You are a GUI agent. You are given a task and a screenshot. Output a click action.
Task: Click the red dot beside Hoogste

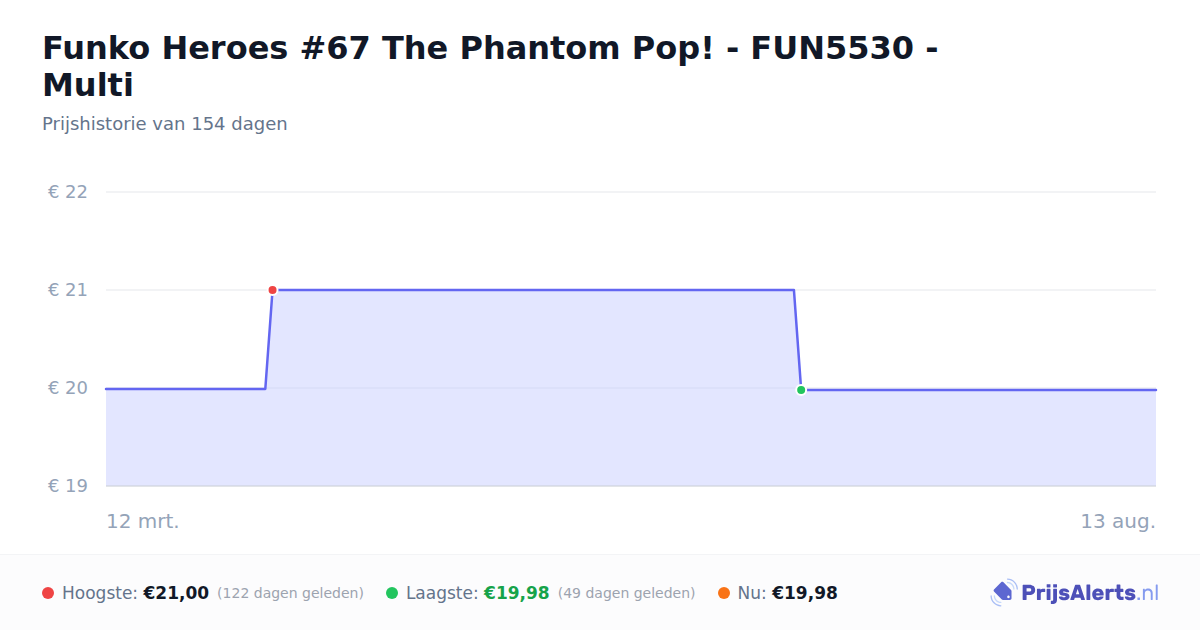(x=48, y=593)
